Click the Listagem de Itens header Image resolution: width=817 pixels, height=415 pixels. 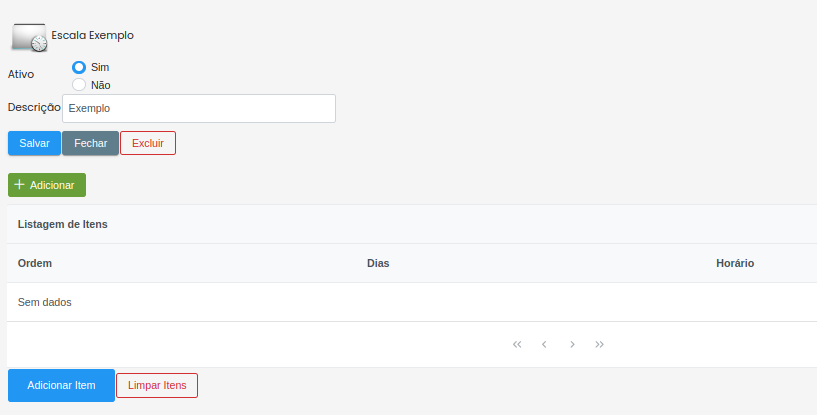[63, 224]
